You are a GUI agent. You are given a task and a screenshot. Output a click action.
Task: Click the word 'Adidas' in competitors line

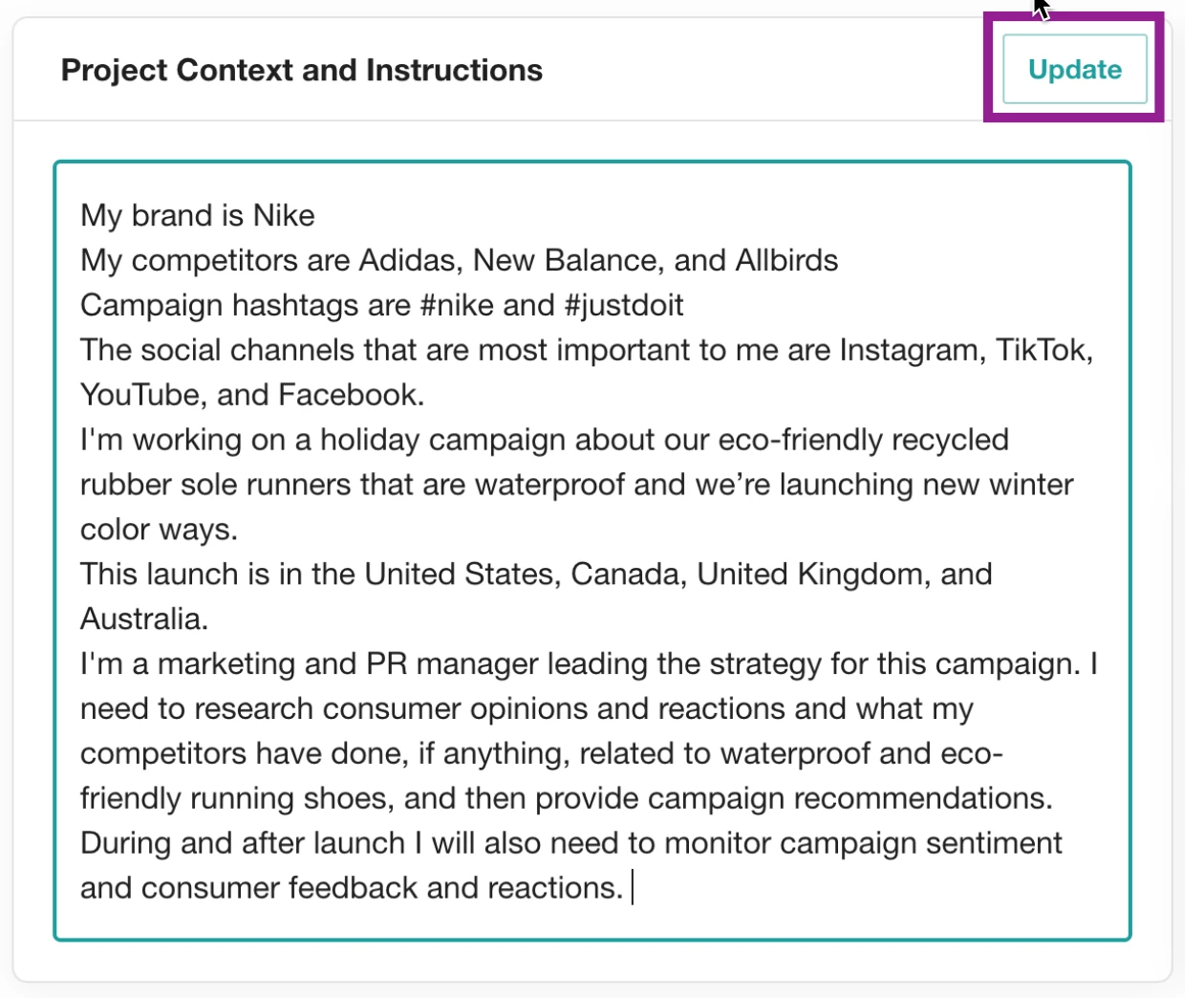[x=406, y=260]
